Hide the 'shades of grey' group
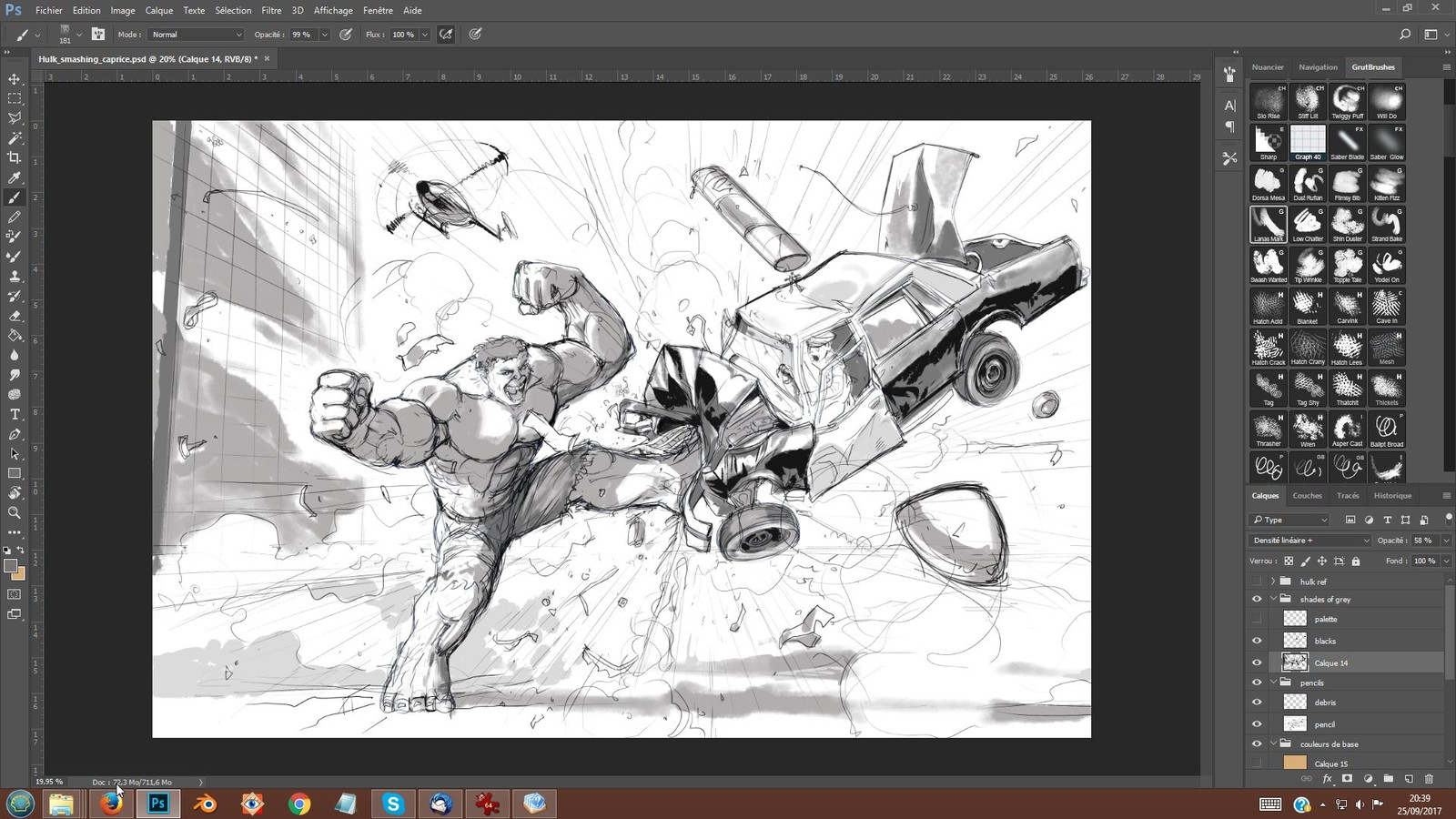The image size is (1456, 819). pos(1257,599)
